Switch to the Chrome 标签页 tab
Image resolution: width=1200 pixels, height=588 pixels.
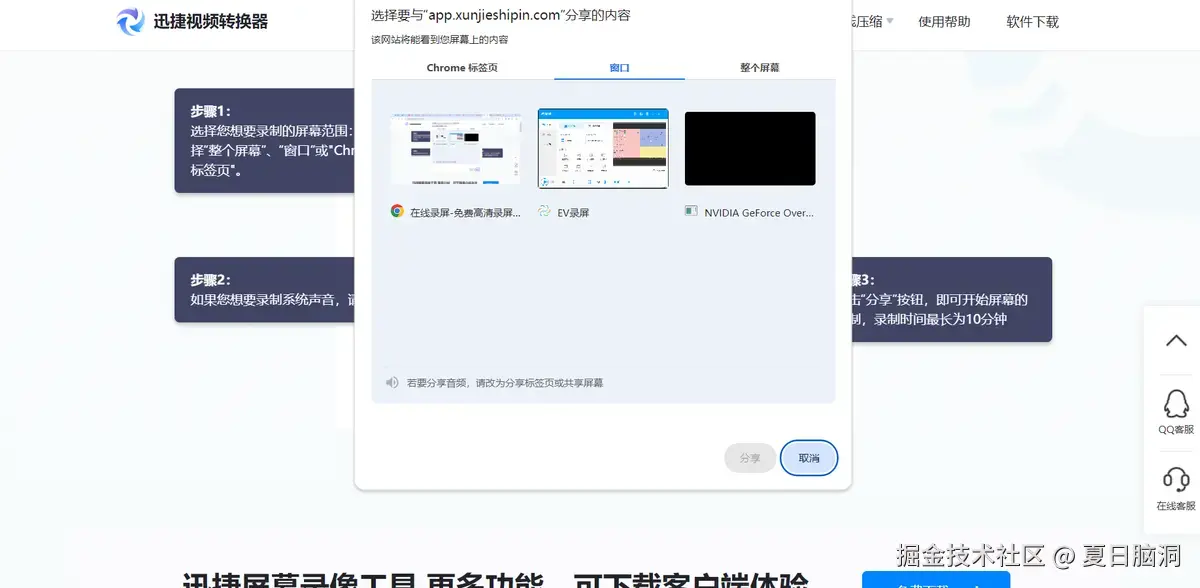(x=462, y=67)
